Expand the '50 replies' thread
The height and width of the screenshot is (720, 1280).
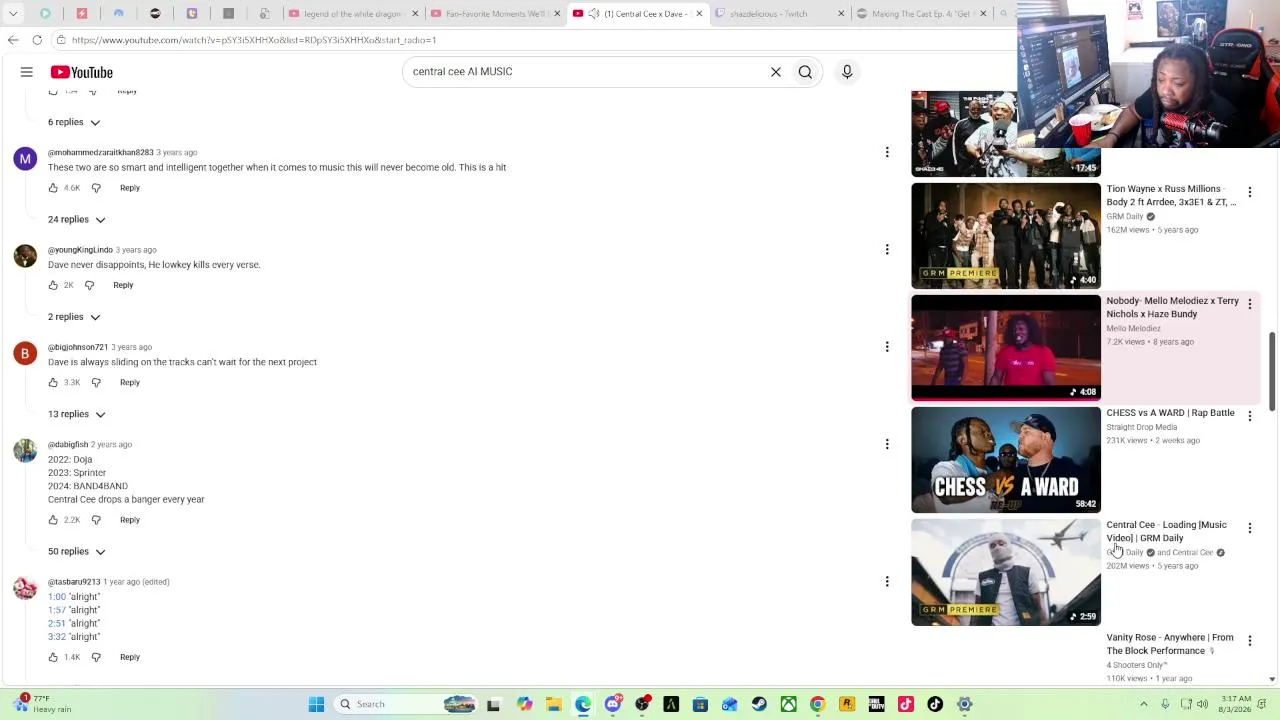coord(77,551)
